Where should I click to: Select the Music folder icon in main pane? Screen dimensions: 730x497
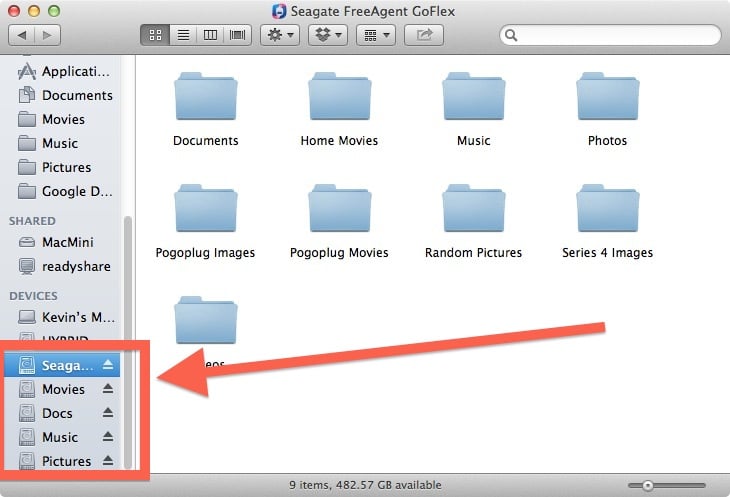pos(473,96)
